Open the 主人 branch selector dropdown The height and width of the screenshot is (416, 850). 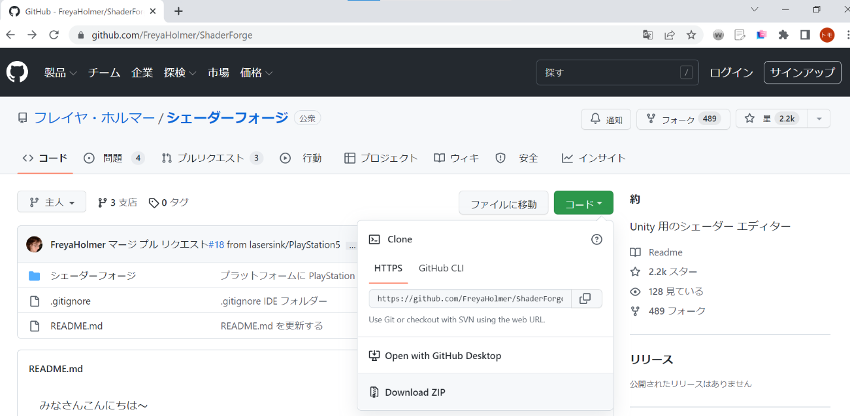(51, 202)
